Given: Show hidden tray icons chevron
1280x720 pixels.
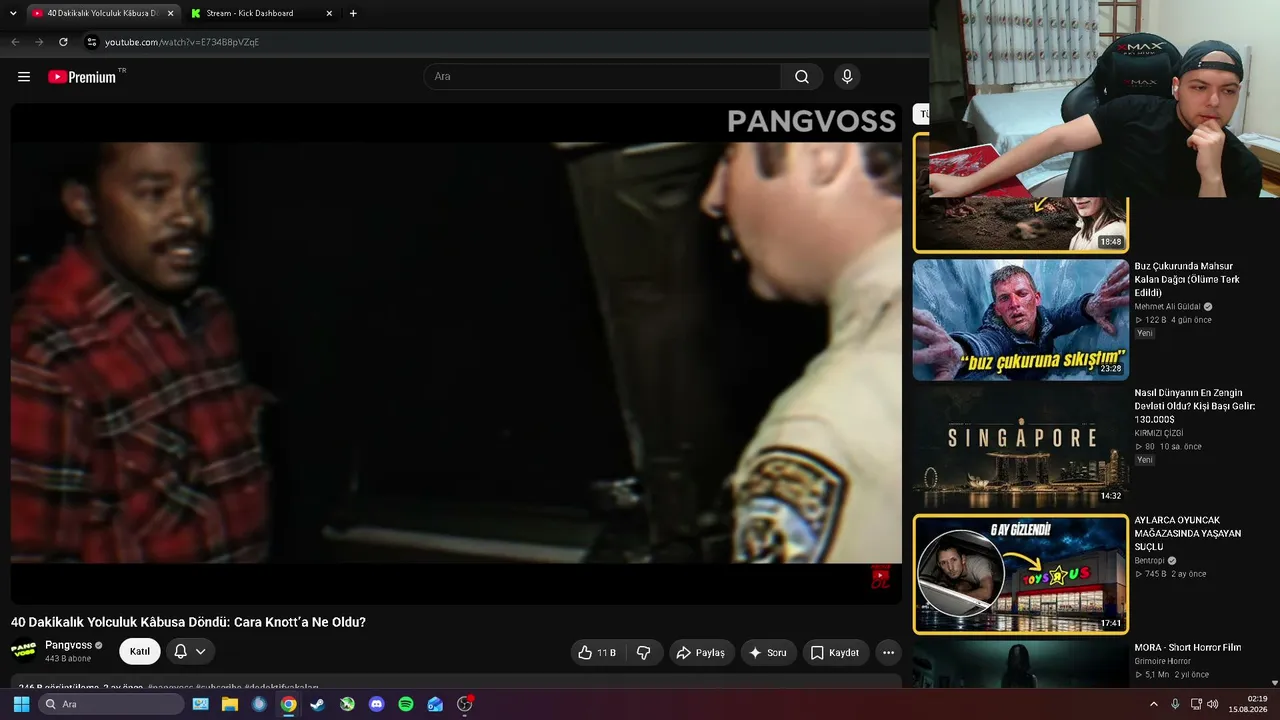Looking at the screenshot, I should coord(1153,704).
